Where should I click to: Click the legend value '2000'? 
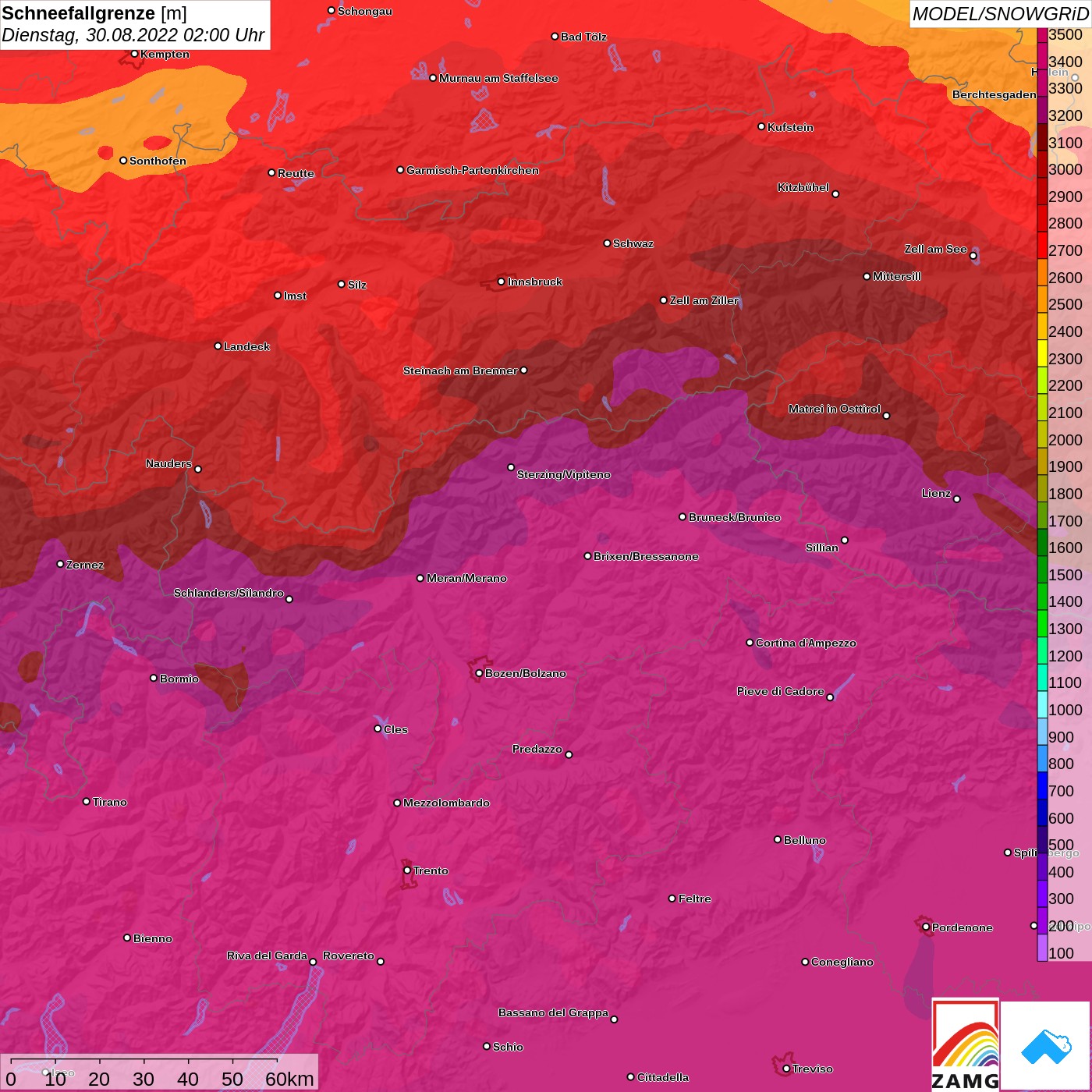tap(1065, 440)
